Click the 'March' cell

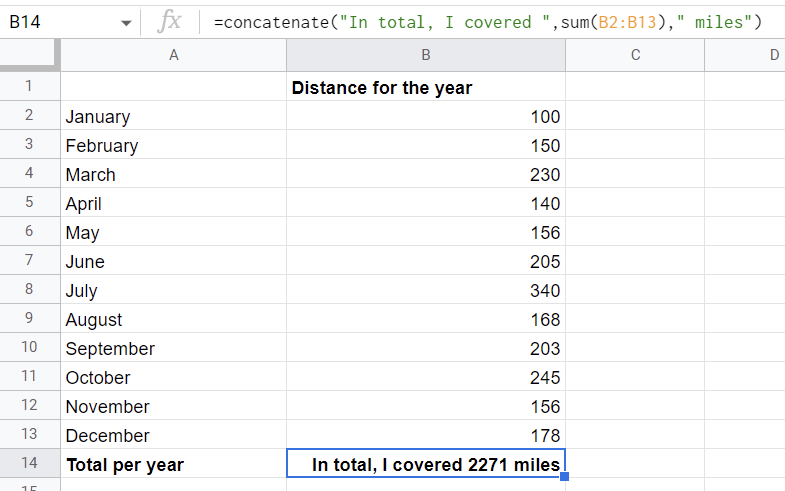click(x=174, y=174)
